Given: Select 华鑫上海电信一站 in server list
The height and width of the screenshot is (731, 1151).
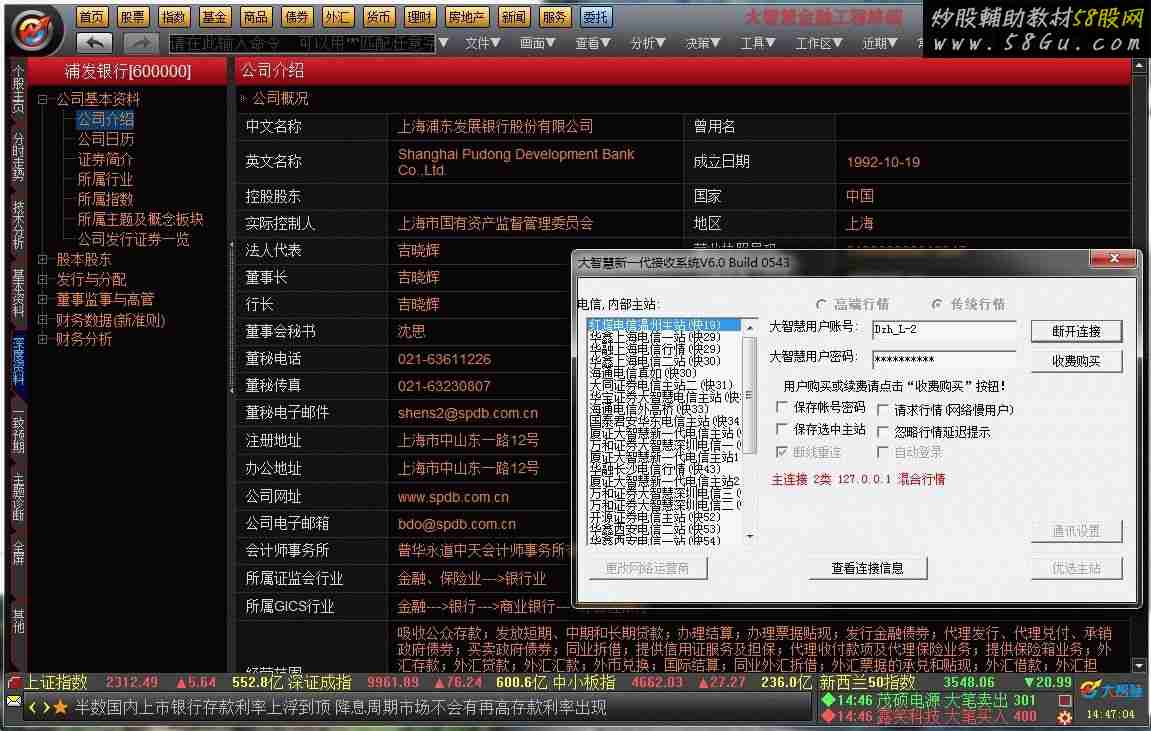Looking at the screenshot, I should 655,337.
